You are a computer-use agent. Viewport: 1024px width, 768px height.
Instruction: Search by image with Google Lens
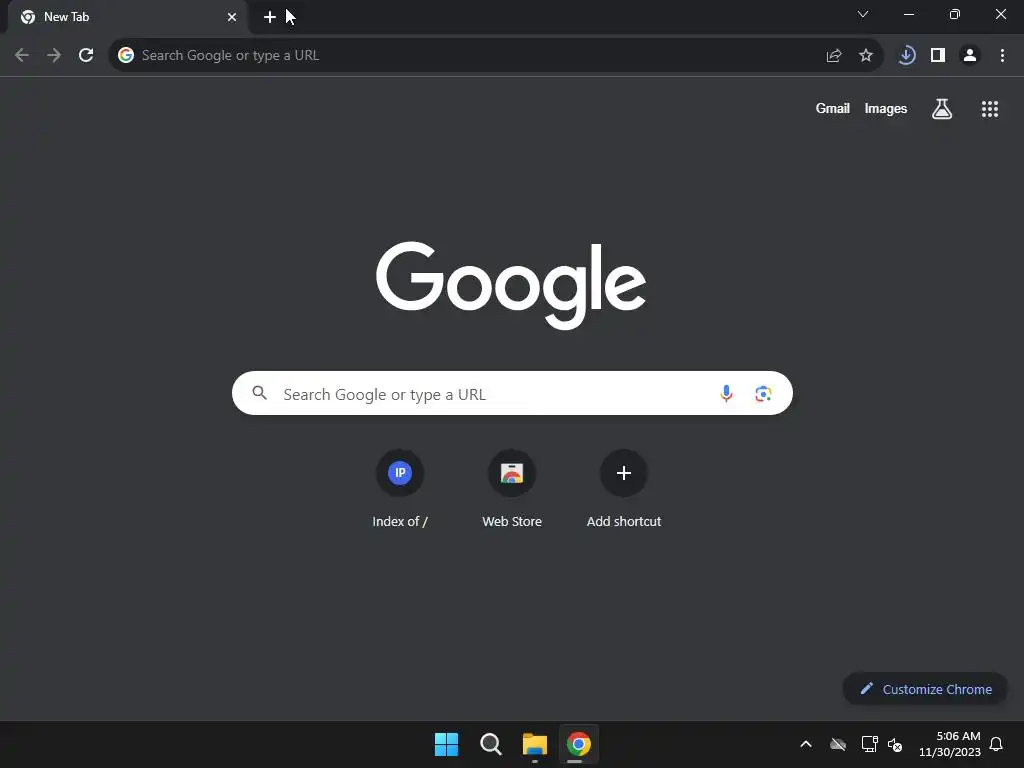point(763,394)
